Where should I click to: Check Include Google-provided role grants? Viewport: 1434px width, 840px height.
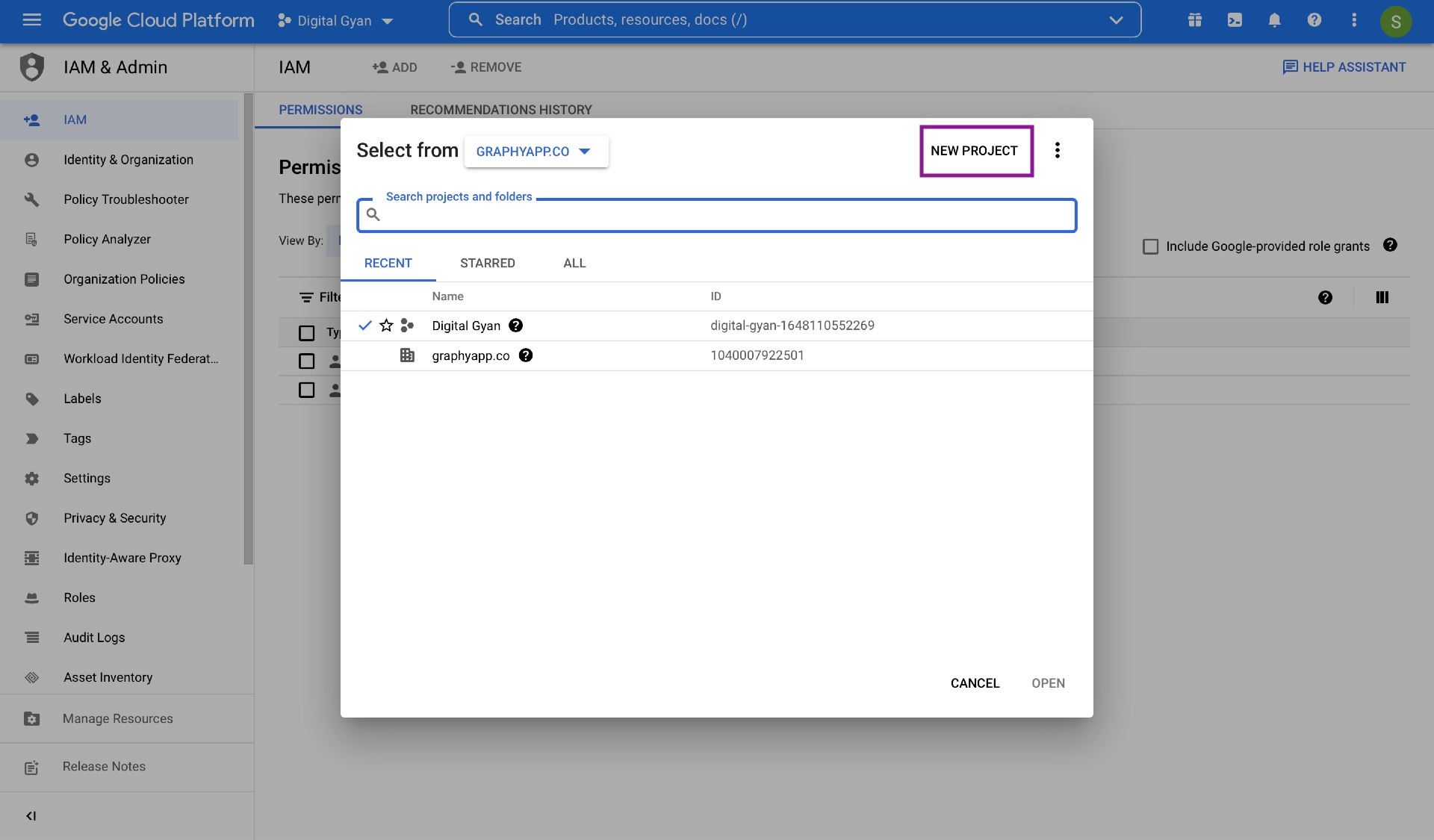[x=1150, y=246]
